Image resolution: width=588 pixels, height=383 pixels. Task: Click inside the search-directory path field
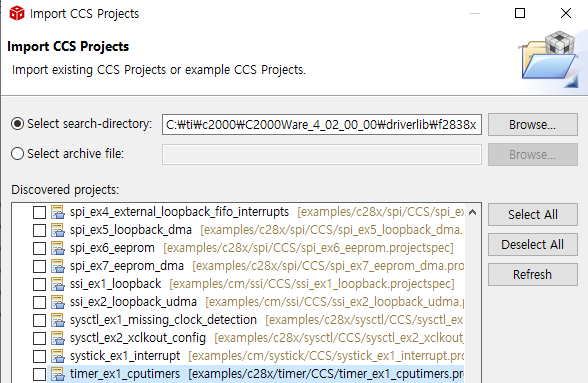point(322,125)
